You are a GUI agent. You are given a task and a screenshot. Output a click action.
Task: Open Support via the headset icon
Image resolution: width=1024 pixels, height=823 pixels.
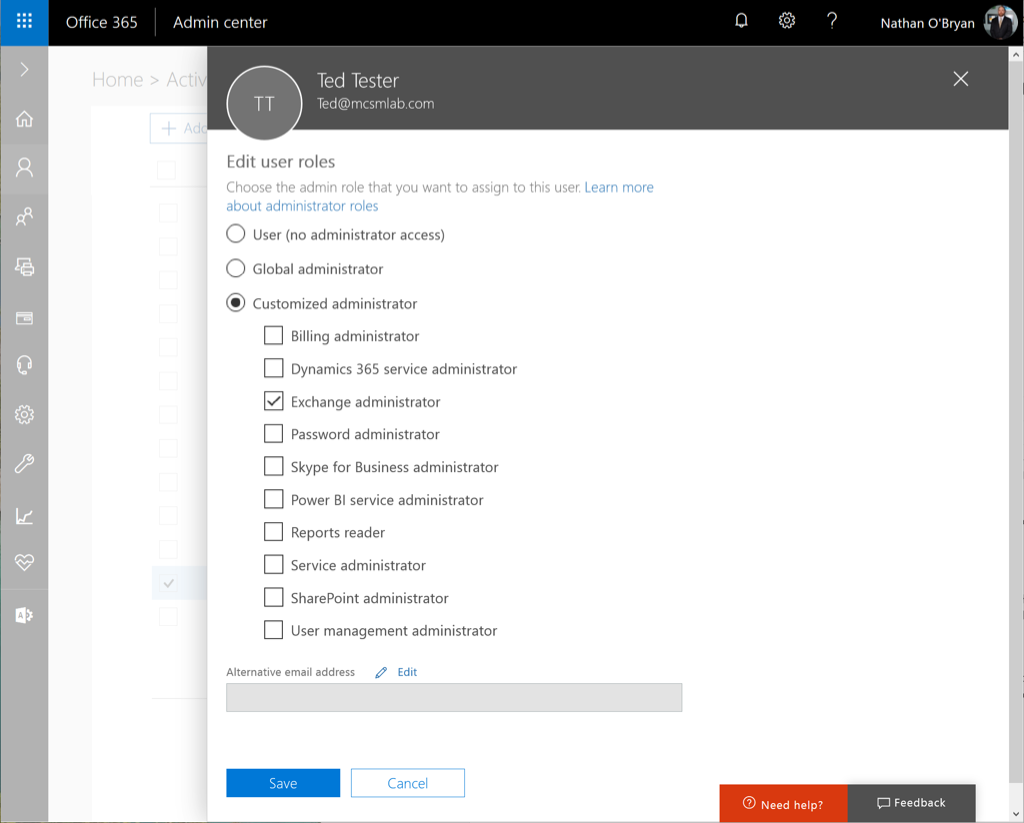pyautogui.click(x=23, y=364)
